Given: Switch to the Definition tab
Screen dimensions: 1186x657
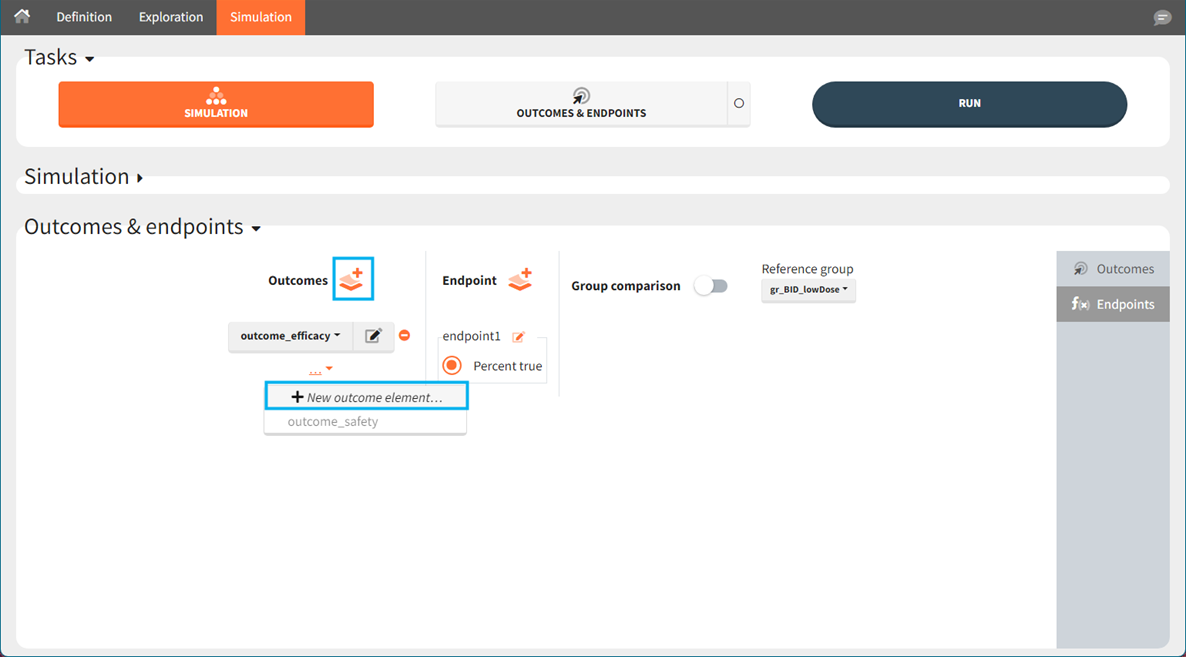Looking at the screenshot, I should (x=84, y=17).
